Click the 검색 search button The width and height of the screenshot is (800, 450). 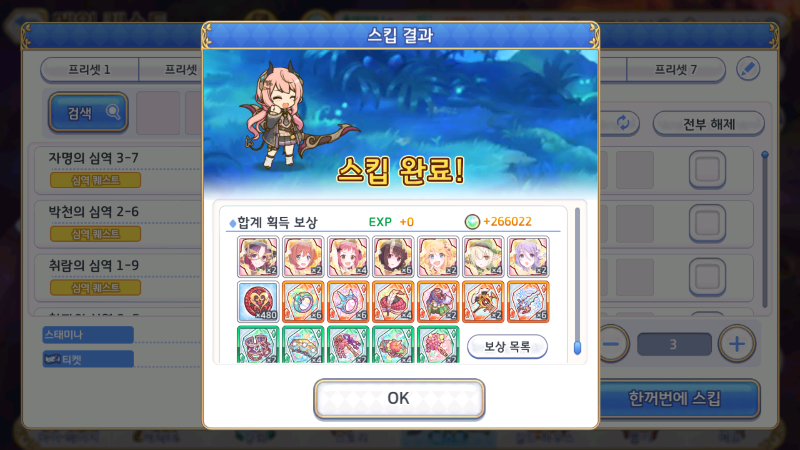point(88,112)
